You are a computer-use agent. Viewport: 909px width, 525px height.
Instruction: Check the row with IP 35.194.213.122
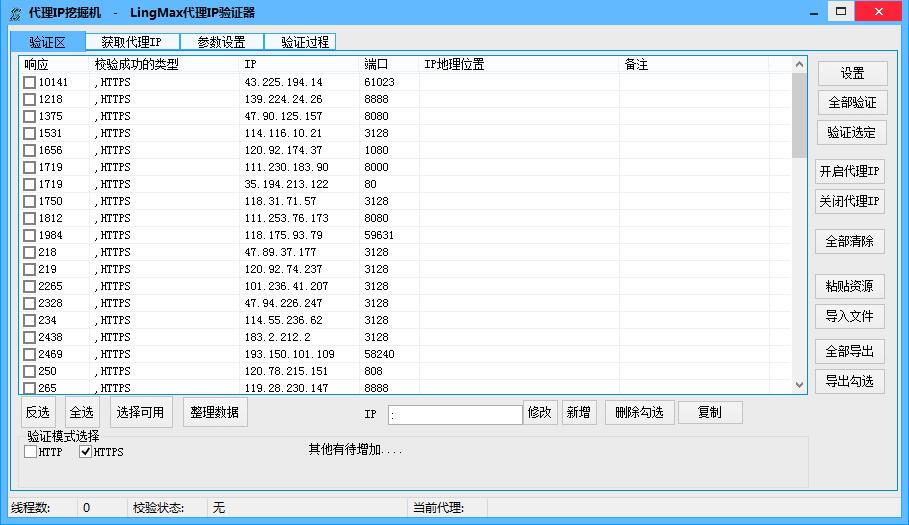30,184
